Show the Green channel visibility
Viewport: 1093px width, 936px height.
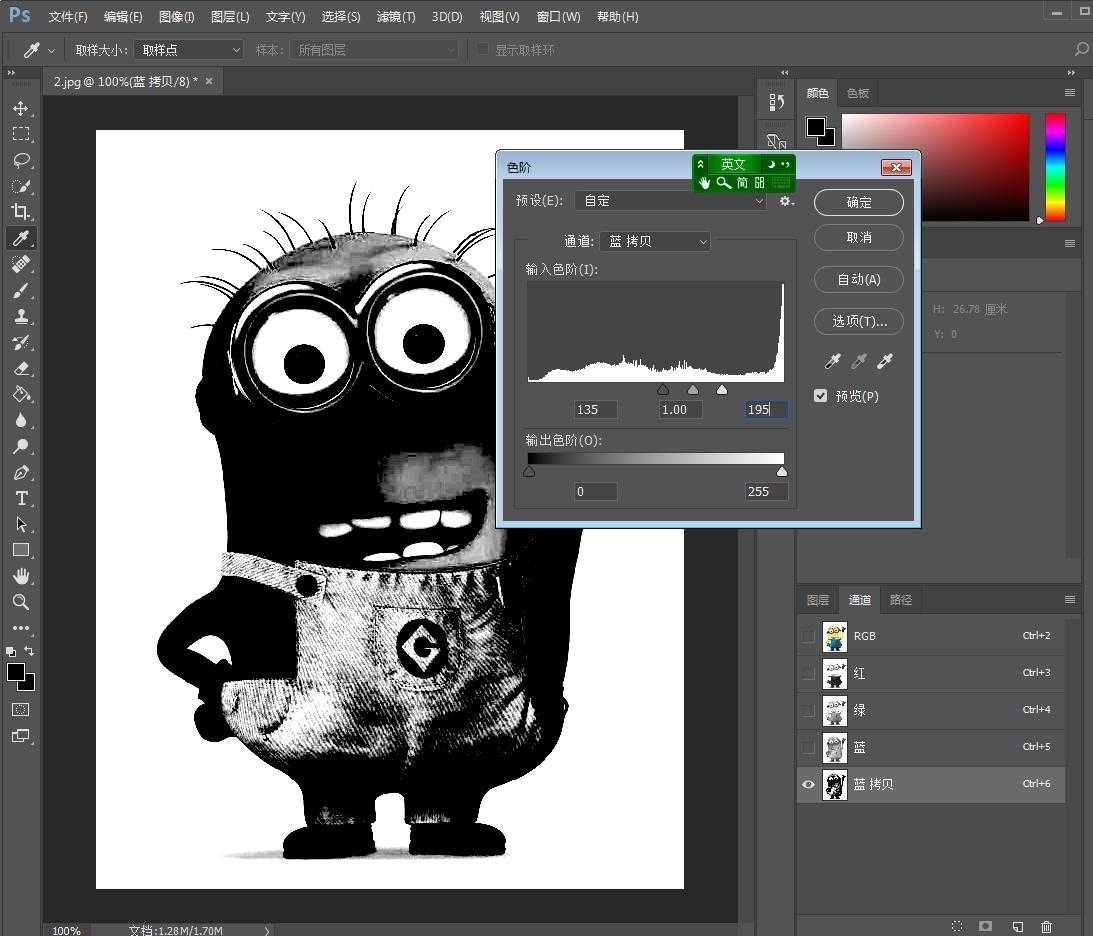coord(808,710)
